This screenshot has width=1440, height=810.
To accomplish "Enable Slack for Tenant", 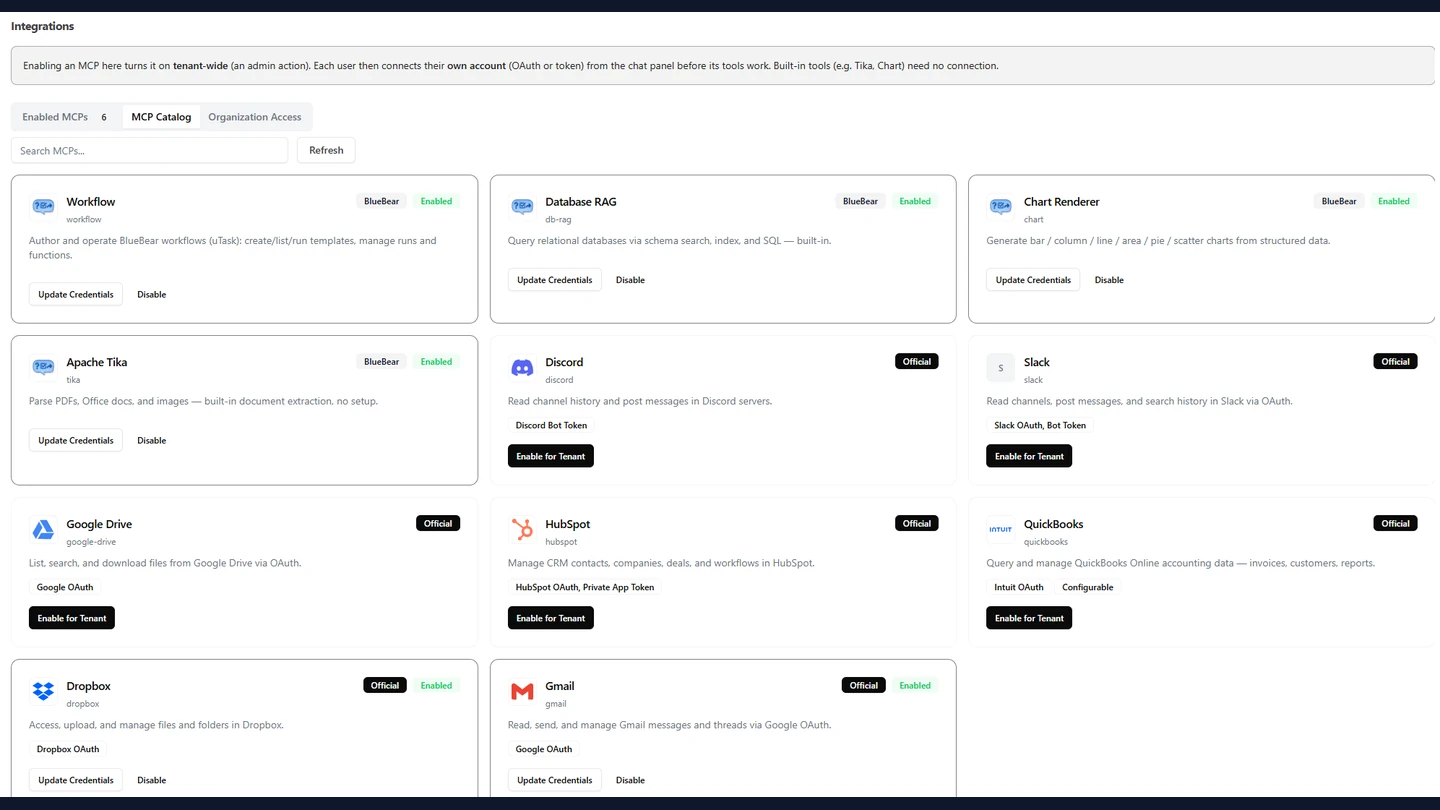I will tap(1029, 456).
